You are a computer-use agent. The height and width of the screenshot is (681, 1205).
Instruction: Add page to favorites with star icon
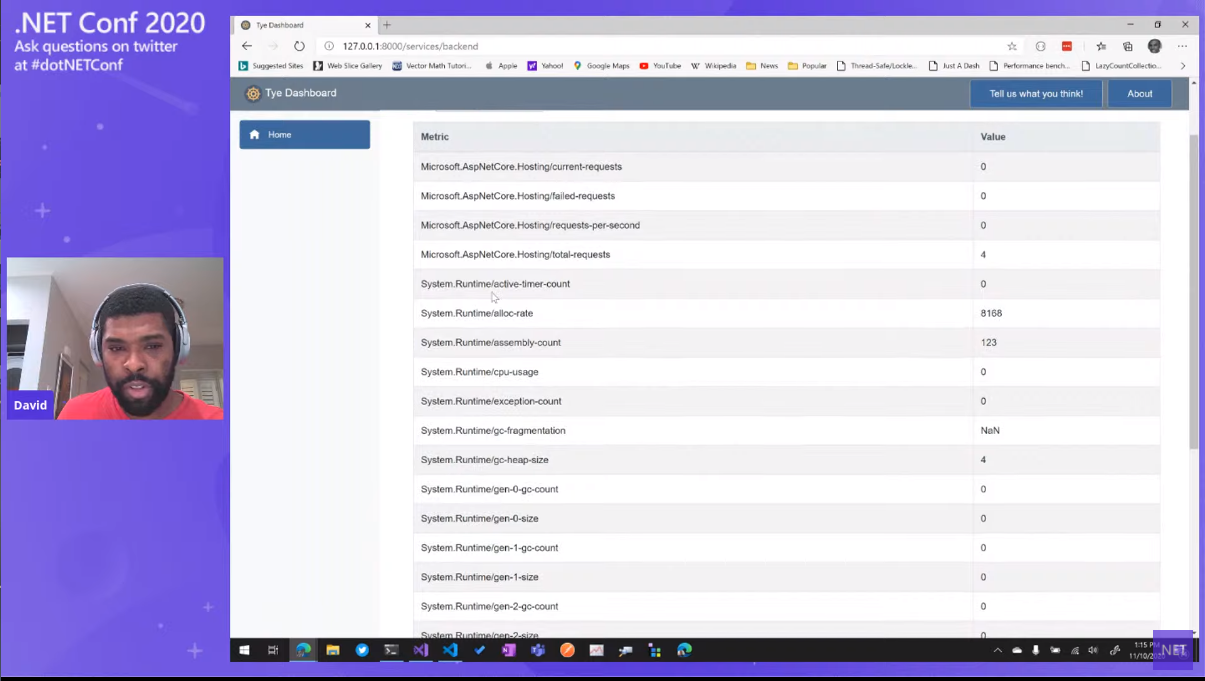(x=1012, y=46)
